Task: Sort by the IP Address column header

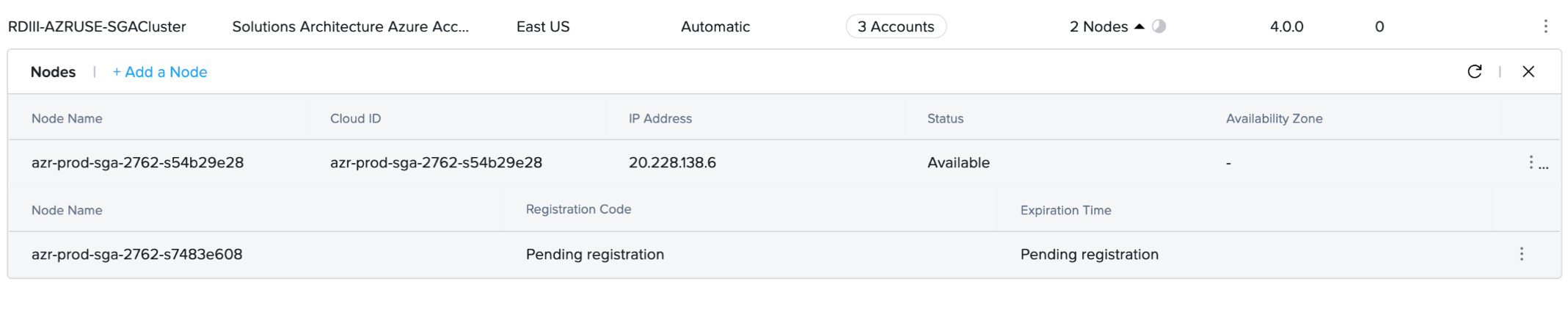Action: click(x=660, y=118)
